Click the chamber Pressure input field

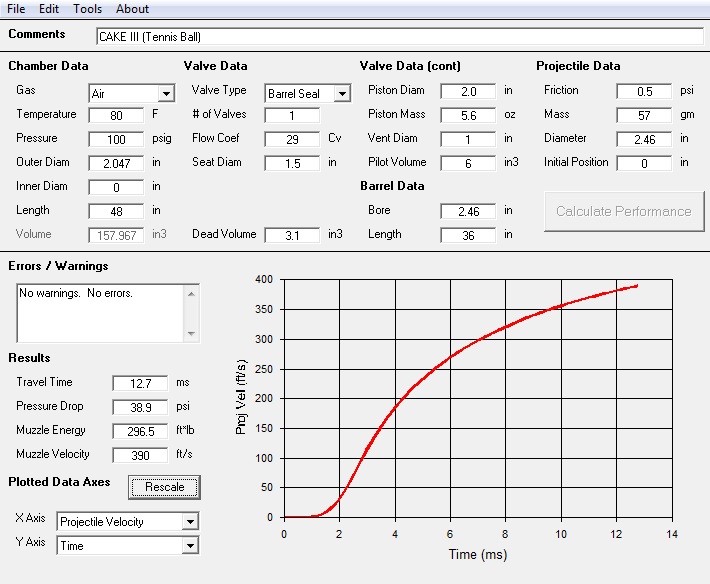click(116, 139)
